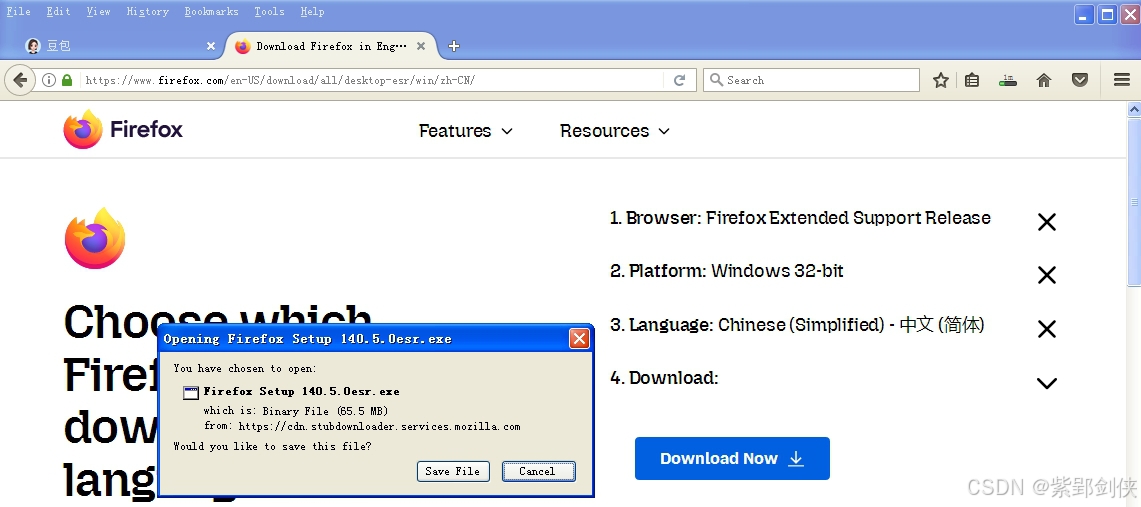Screen dimensions: 1141x507
Task: Click the Firefox Setup 140.5.0esr.exe filename
Action: click(301, 391)
